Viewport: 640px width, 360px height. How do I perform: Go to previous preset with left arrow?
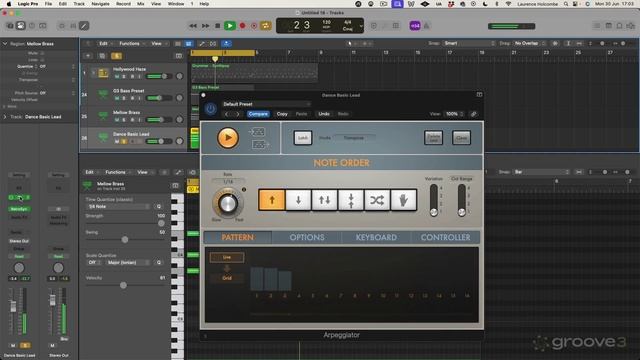tap(227, 114)
